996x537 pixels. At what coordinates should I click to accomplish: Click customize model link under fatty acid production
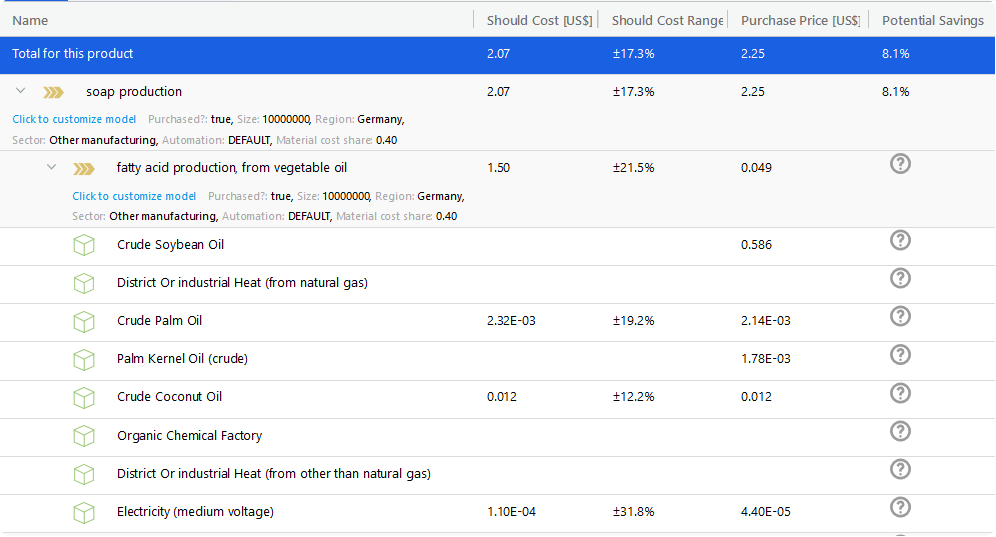[134, 196]
